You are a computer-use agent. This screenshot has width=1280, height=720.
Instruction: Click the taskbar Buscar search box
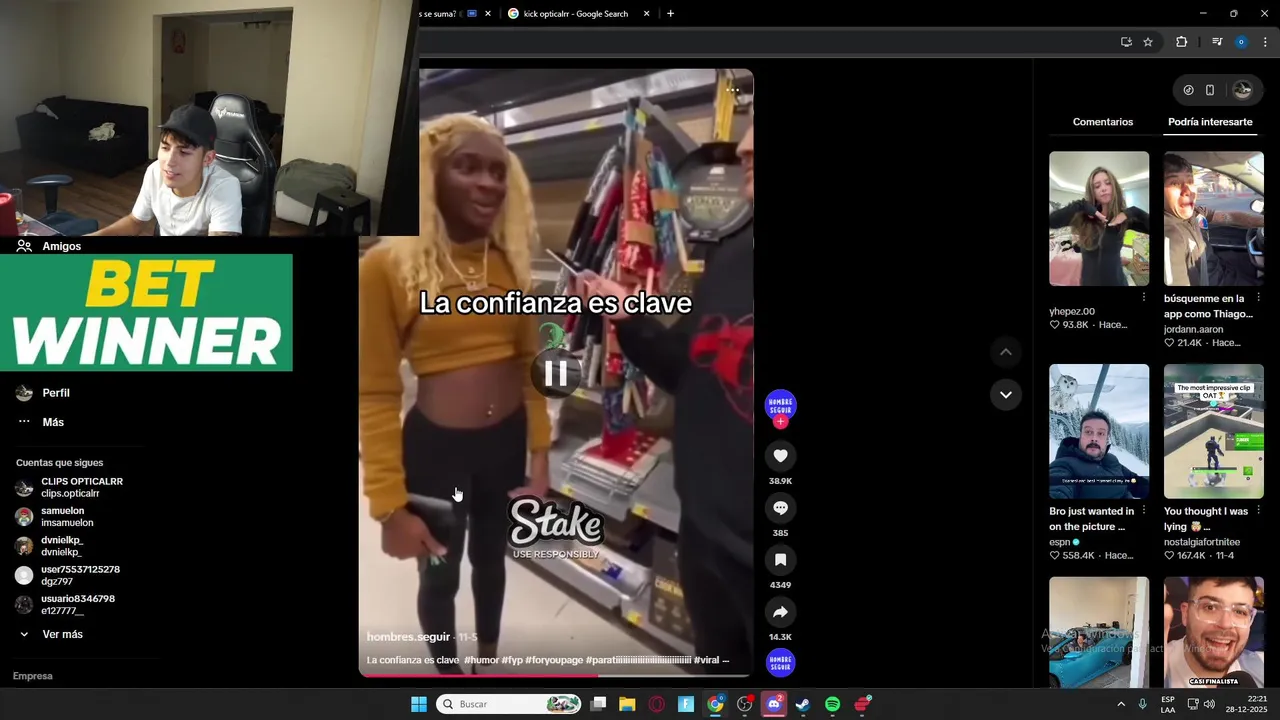tap(510, 704)
